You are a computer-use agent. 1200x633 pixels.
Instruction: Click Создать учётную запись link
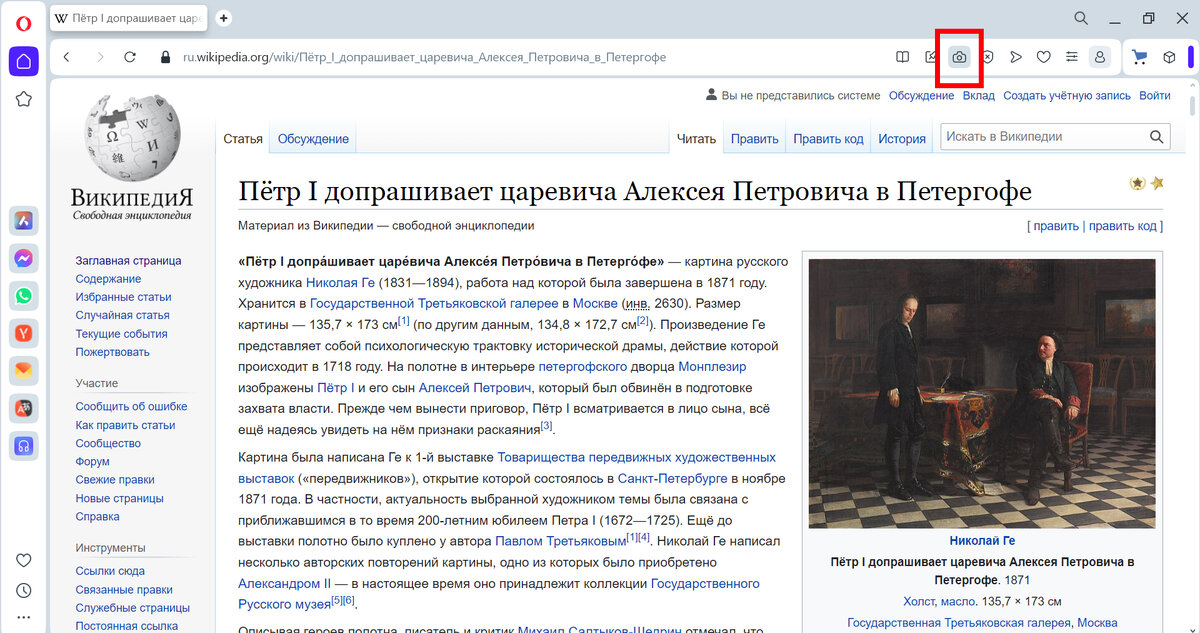coord(1067,96)
